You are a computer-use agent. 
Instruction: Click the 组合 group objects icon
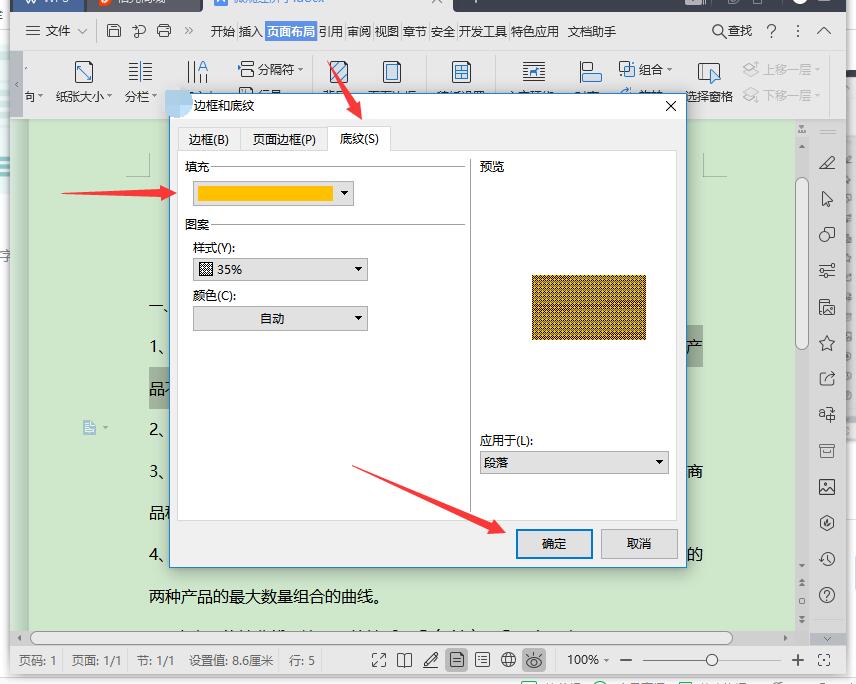(626, 69)
